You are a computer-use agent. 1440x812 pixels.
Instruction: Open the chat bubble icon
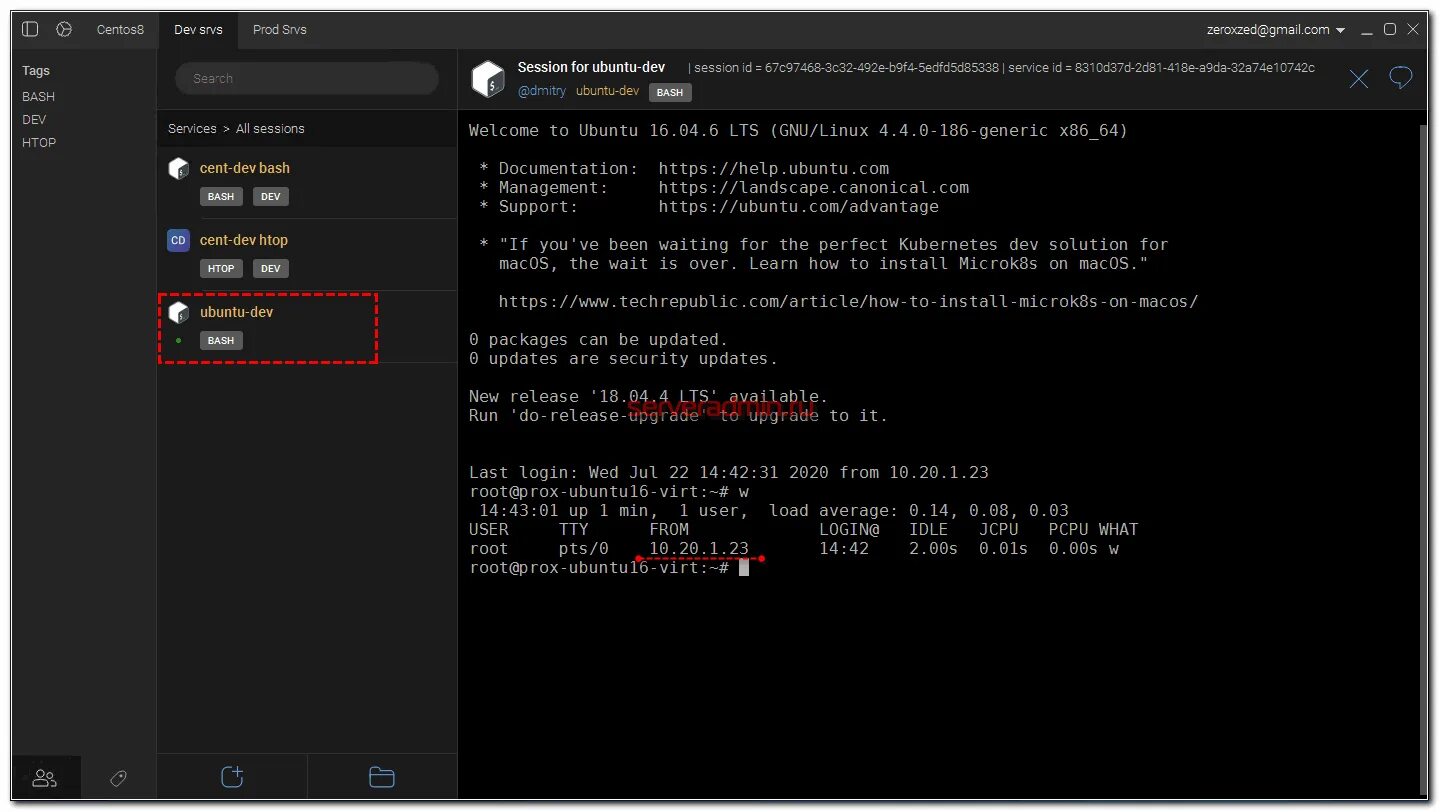click(1401, 78)
